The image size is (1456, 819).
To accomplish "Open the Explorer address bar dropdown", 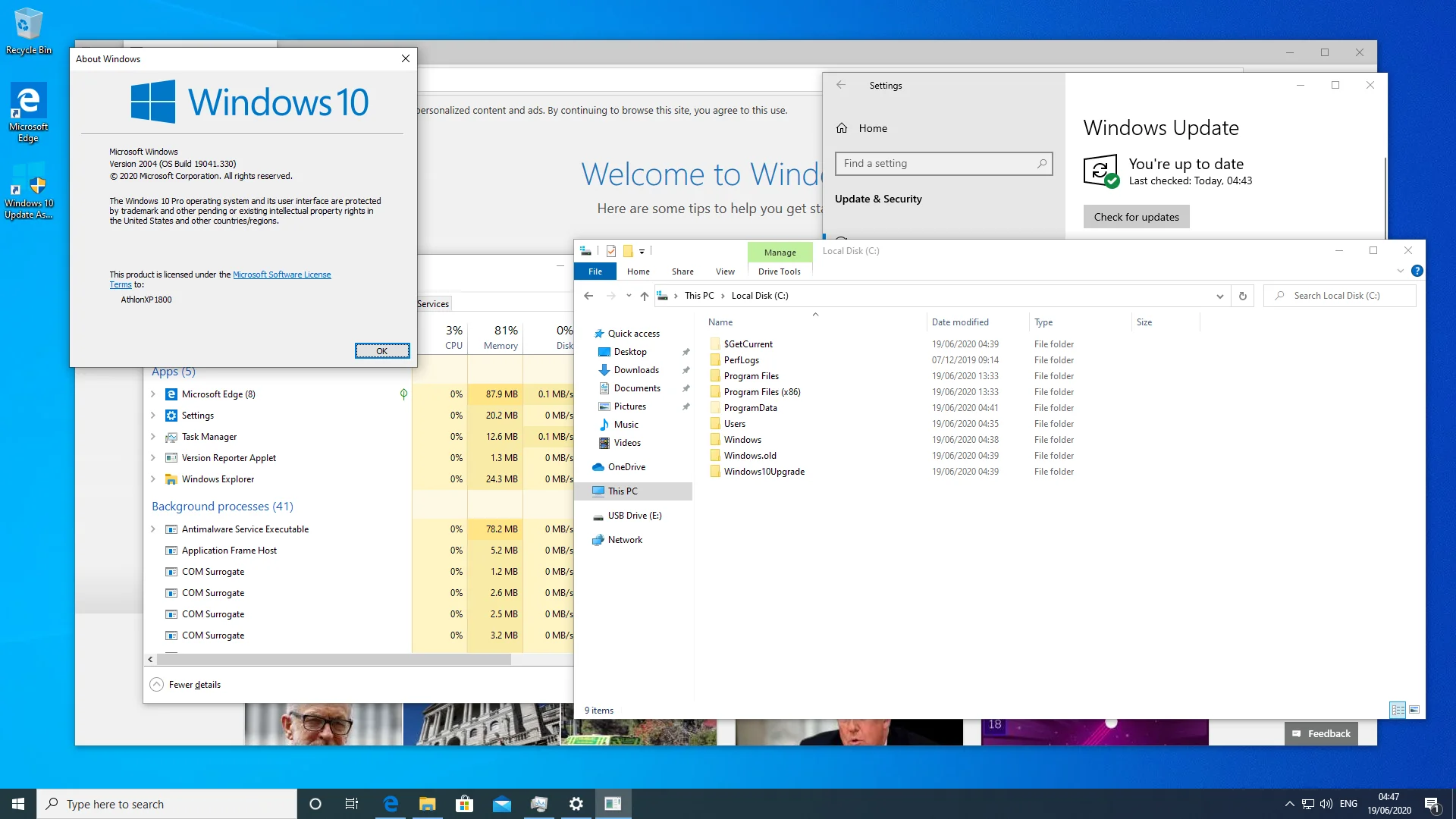I will (x=1219, y=296).
